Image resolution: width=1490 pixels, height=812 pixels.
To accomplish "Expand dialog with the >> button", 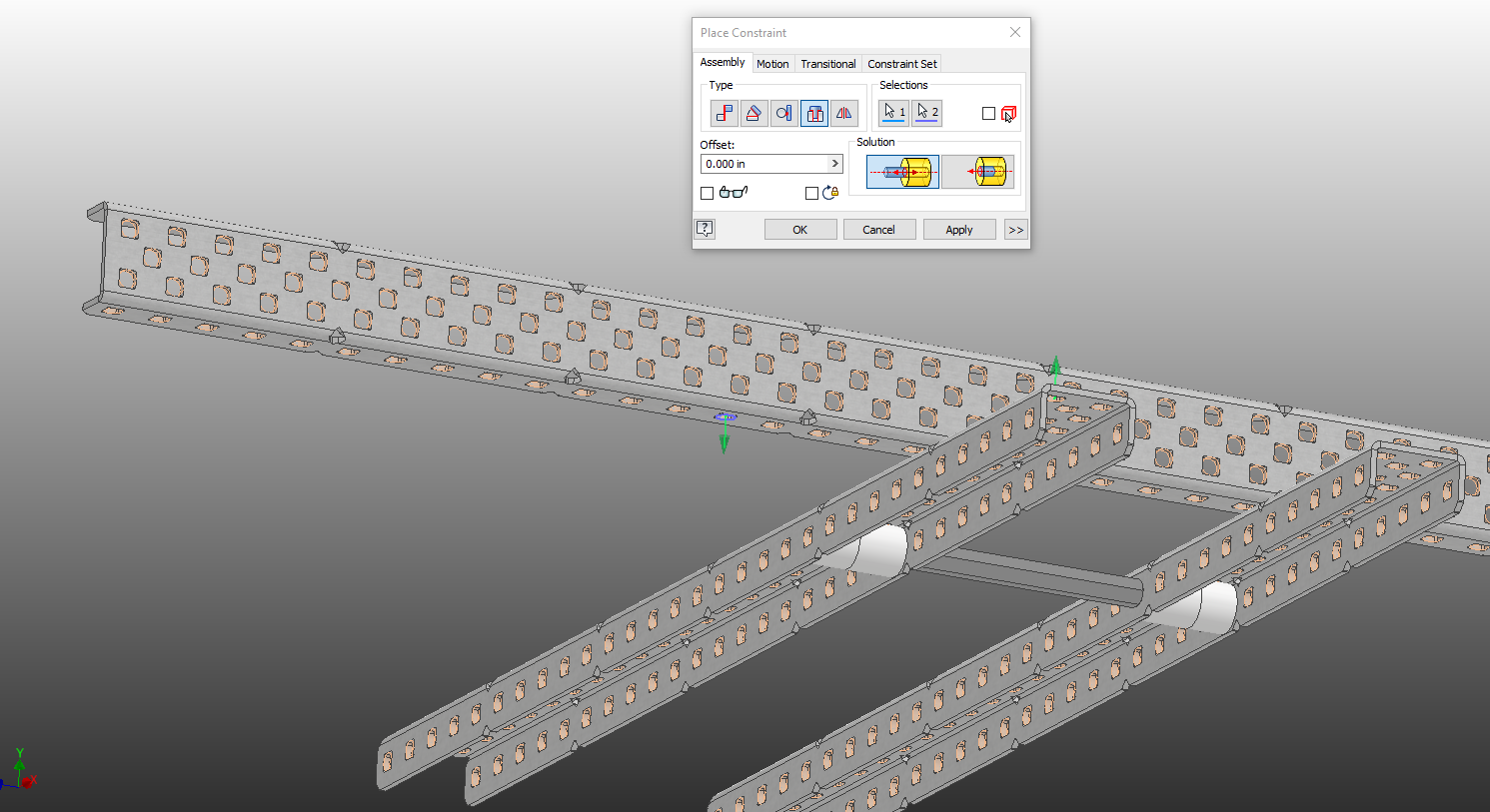I will [x=1016, y=230].
